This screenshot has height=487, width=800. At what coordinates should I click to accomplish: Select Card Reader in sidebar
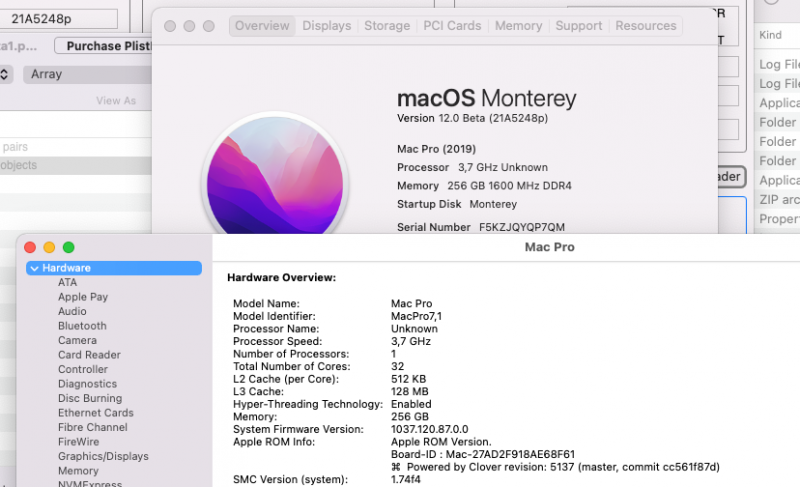tap(89, 355)
